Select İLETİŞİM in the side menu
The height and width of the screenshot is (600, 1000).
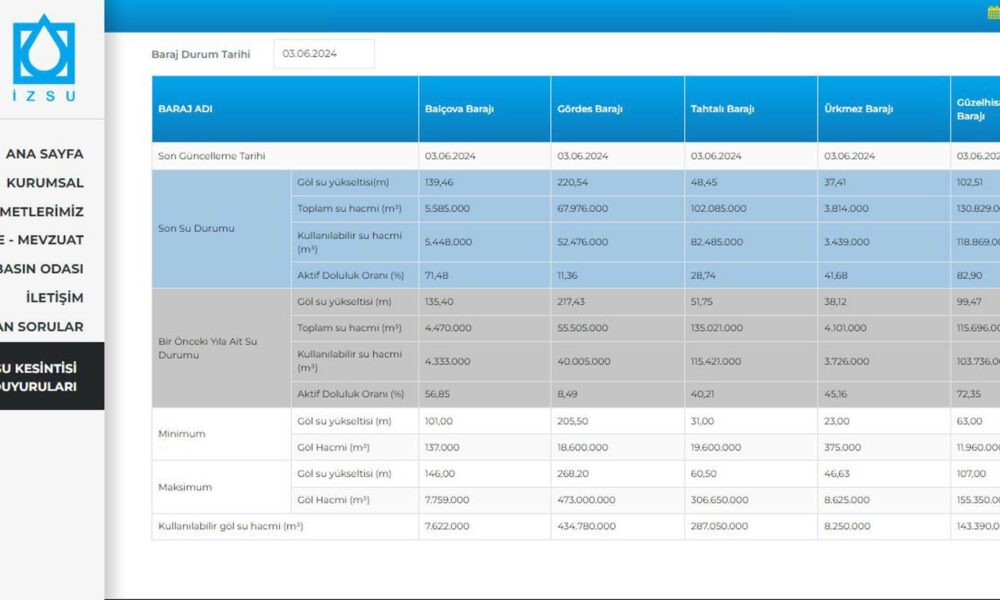tap(55, 298)
